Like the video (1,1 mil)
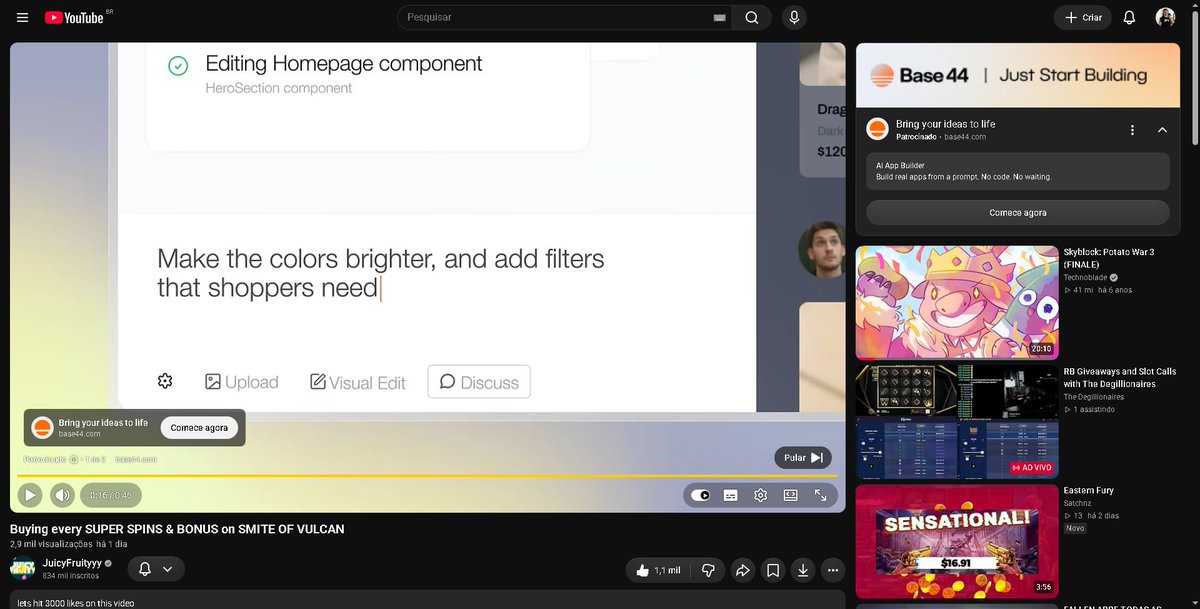1200x609 pixels. [658, 570]
